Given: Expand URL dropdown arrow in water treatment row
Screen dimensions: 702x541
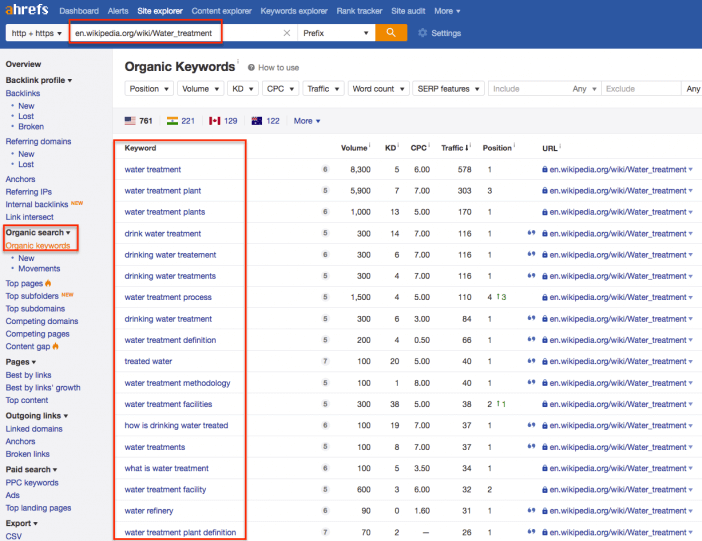Looking at the screenshot, I should (x=690, y=169).
